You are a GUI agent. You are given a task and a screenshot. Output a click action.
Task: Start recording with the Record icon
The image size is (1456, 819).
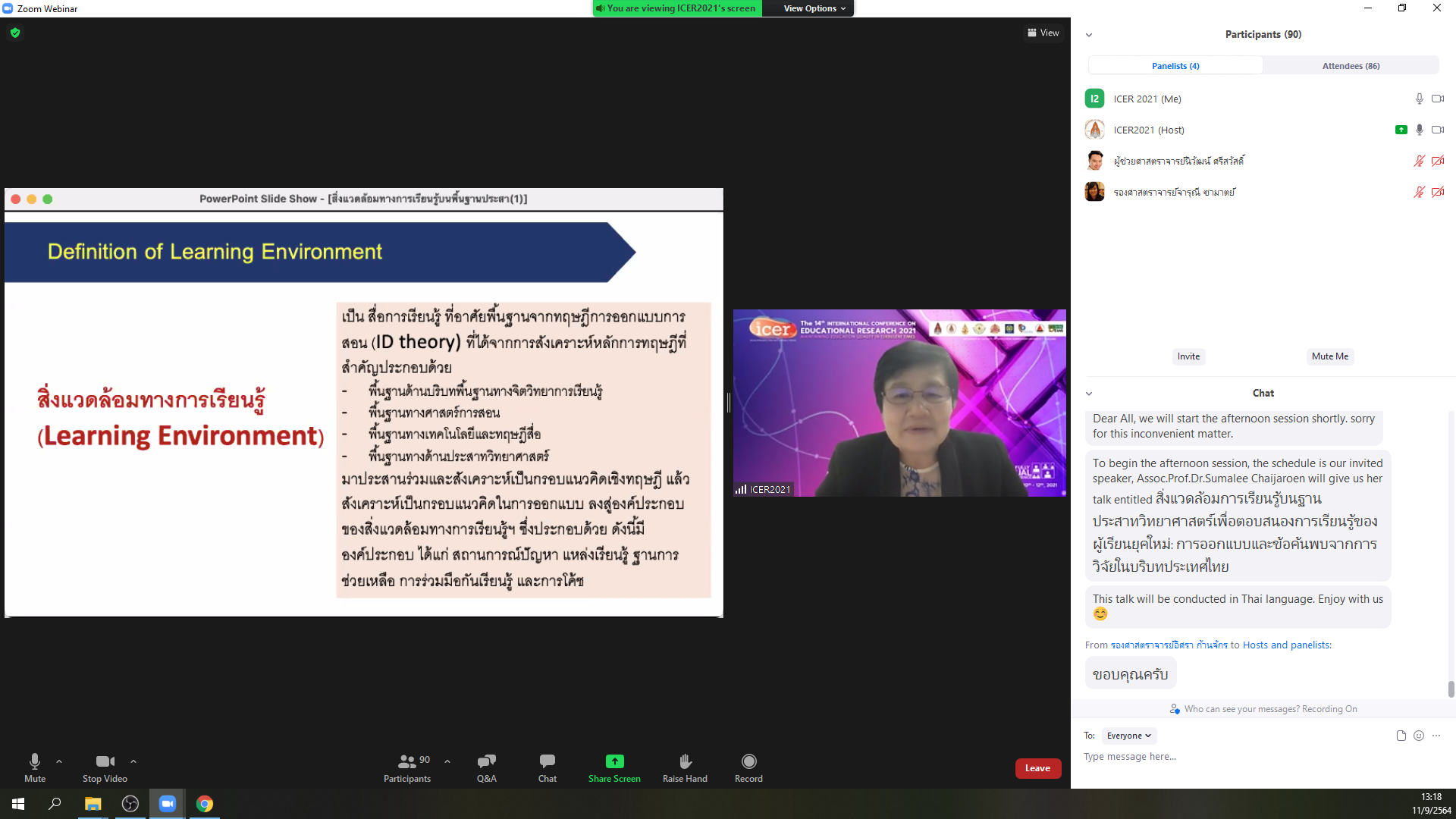point(748,761)
